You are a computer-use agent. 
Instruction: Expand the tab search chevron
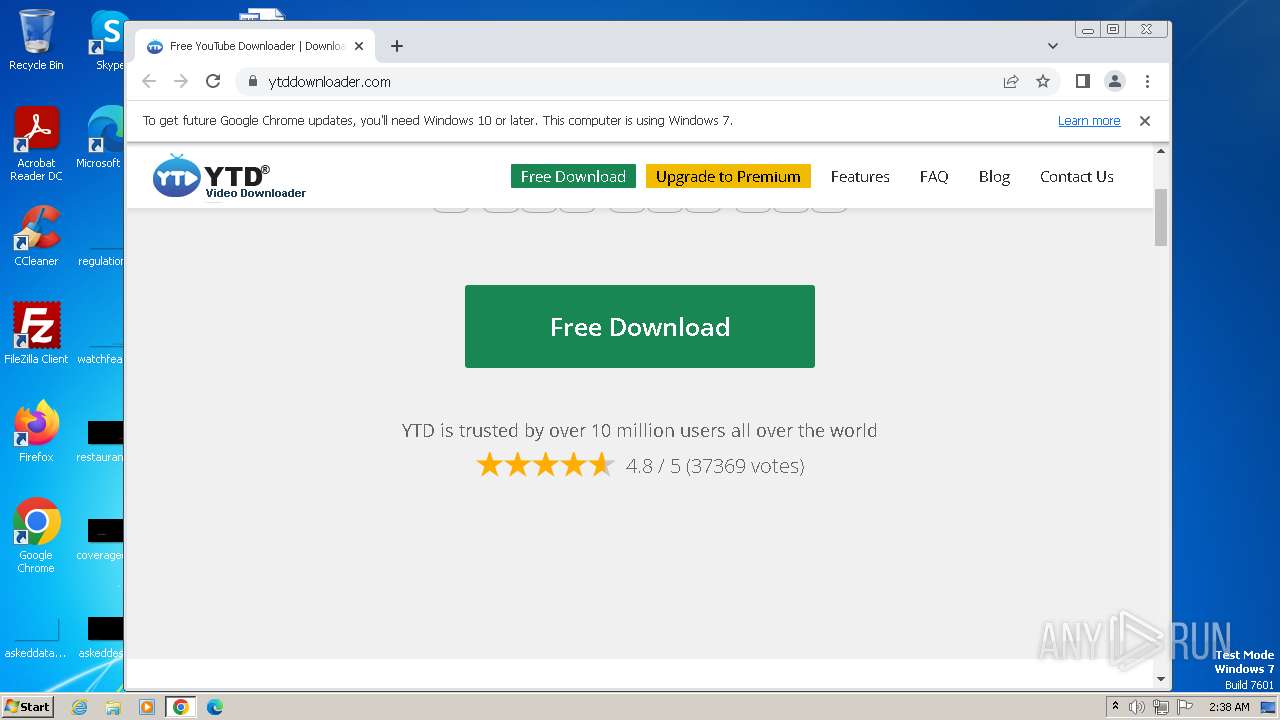tap(1053, 46)
